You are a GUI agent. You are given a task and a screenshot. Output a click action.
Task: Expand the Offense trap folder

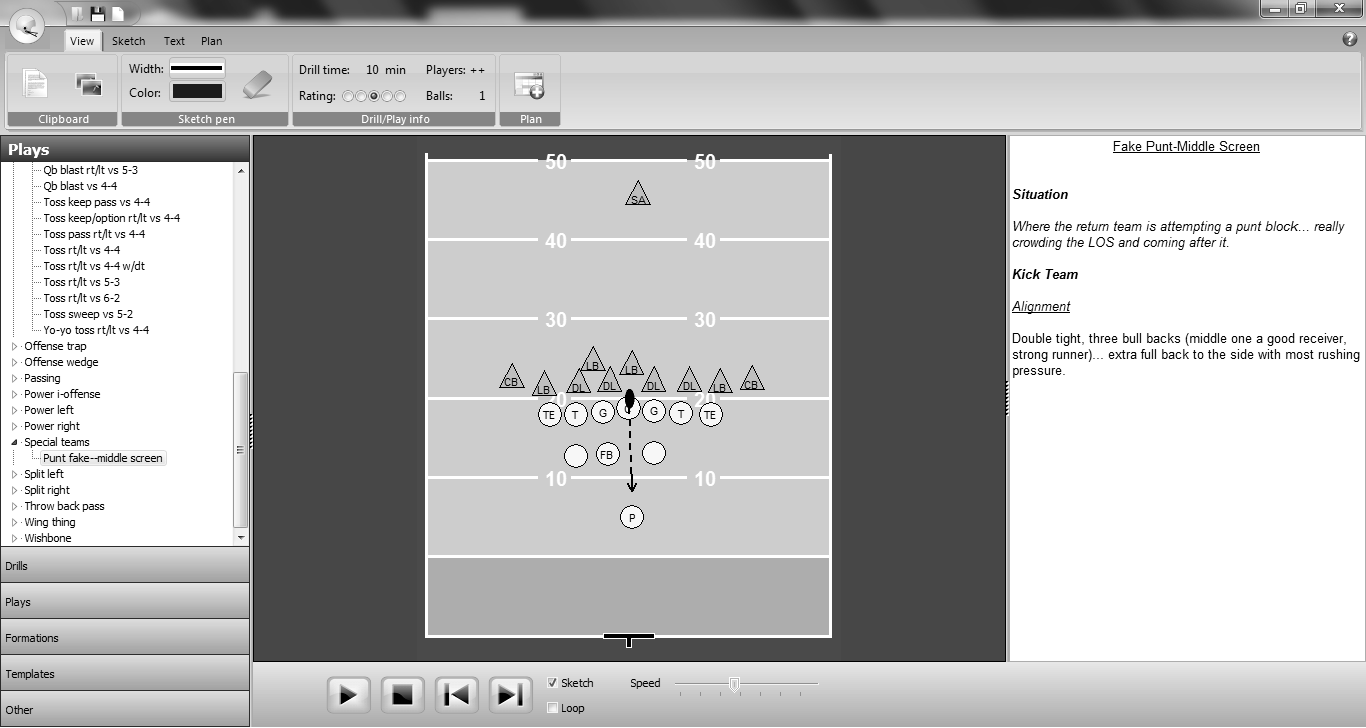pyautogui.click(x=14, y=346)
